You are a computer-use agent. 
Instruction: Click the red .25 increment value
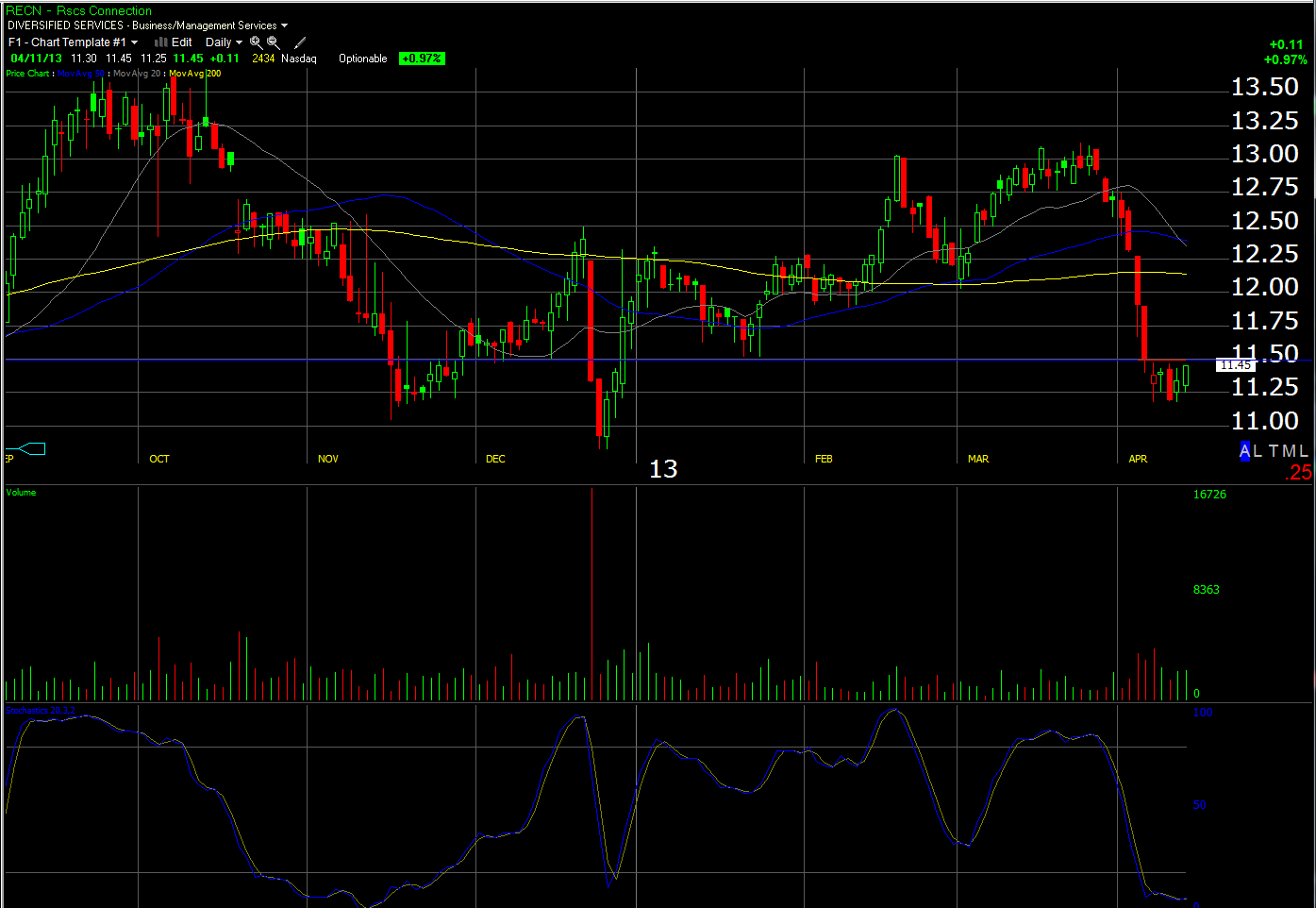point(1299,472)
